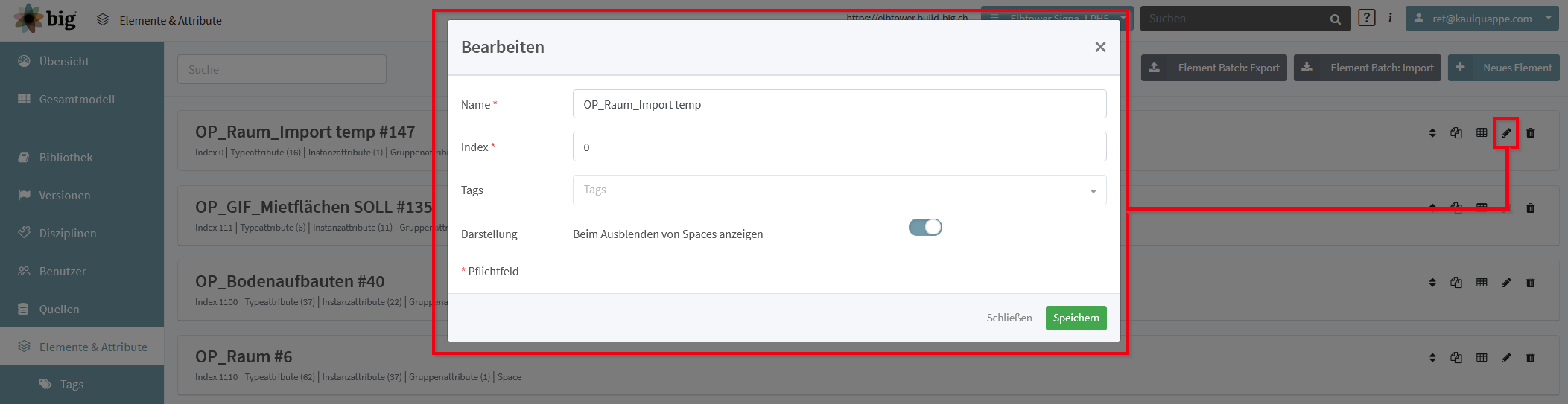The height and width of the screenshot is (404, 1568).
Task: Click the Speichern button
Action: (1076, 318)
